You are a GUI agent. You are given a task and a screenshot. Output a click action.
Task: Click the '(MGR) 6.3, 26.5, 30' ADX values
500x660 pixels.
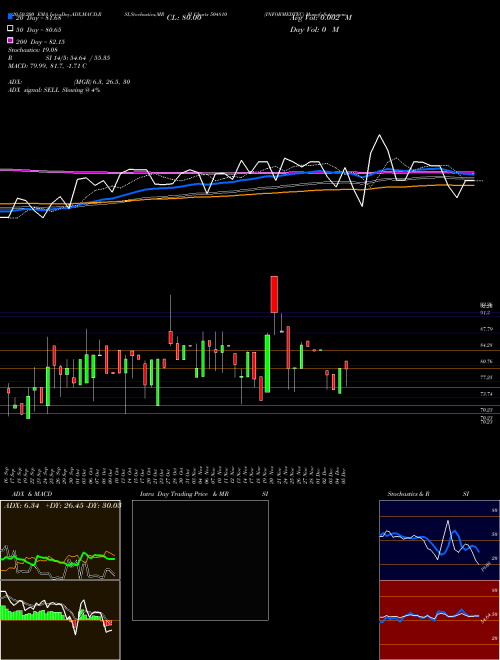pos(102,82)
